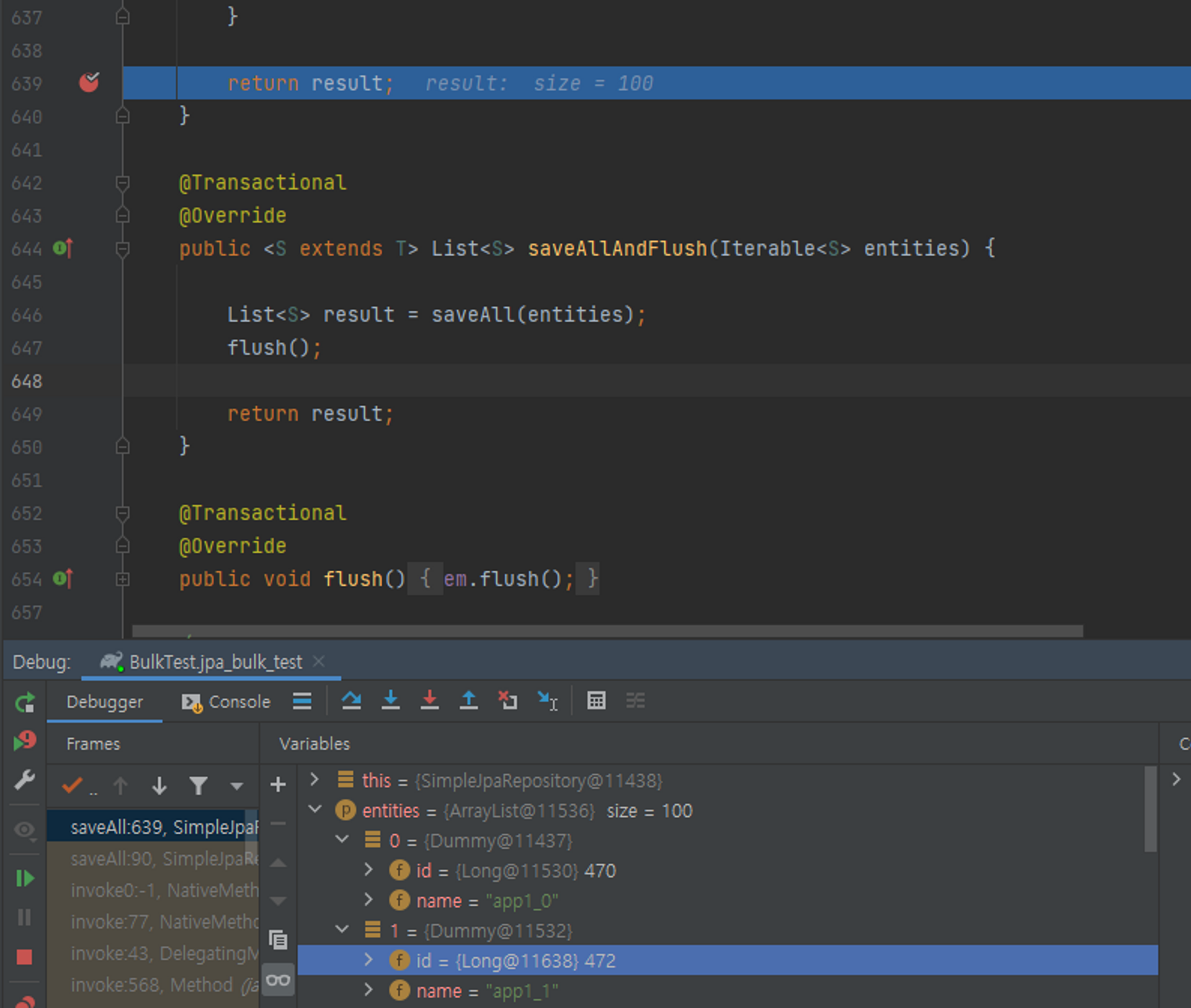Select frame saveAll:90 in Frames list
Image resolution: width=1191 pixels, height=1008 pixels.
tap(161, 859)
